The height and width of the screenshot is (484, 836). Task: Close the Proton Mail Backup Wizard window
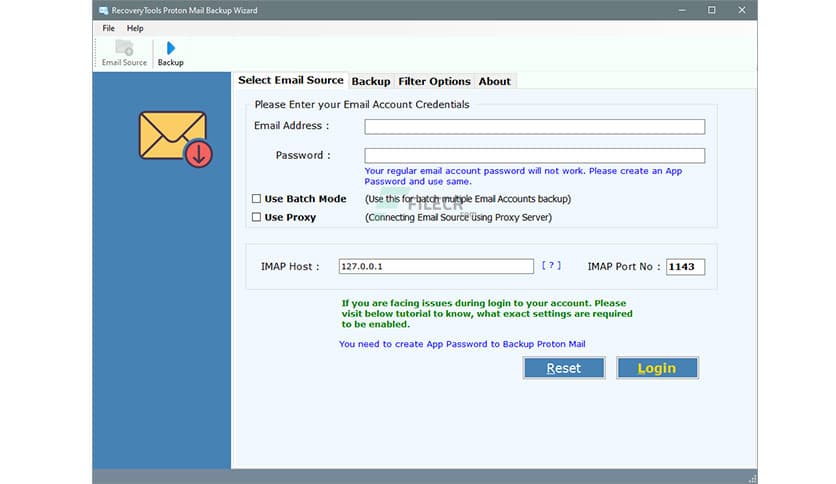click(742, 10)
